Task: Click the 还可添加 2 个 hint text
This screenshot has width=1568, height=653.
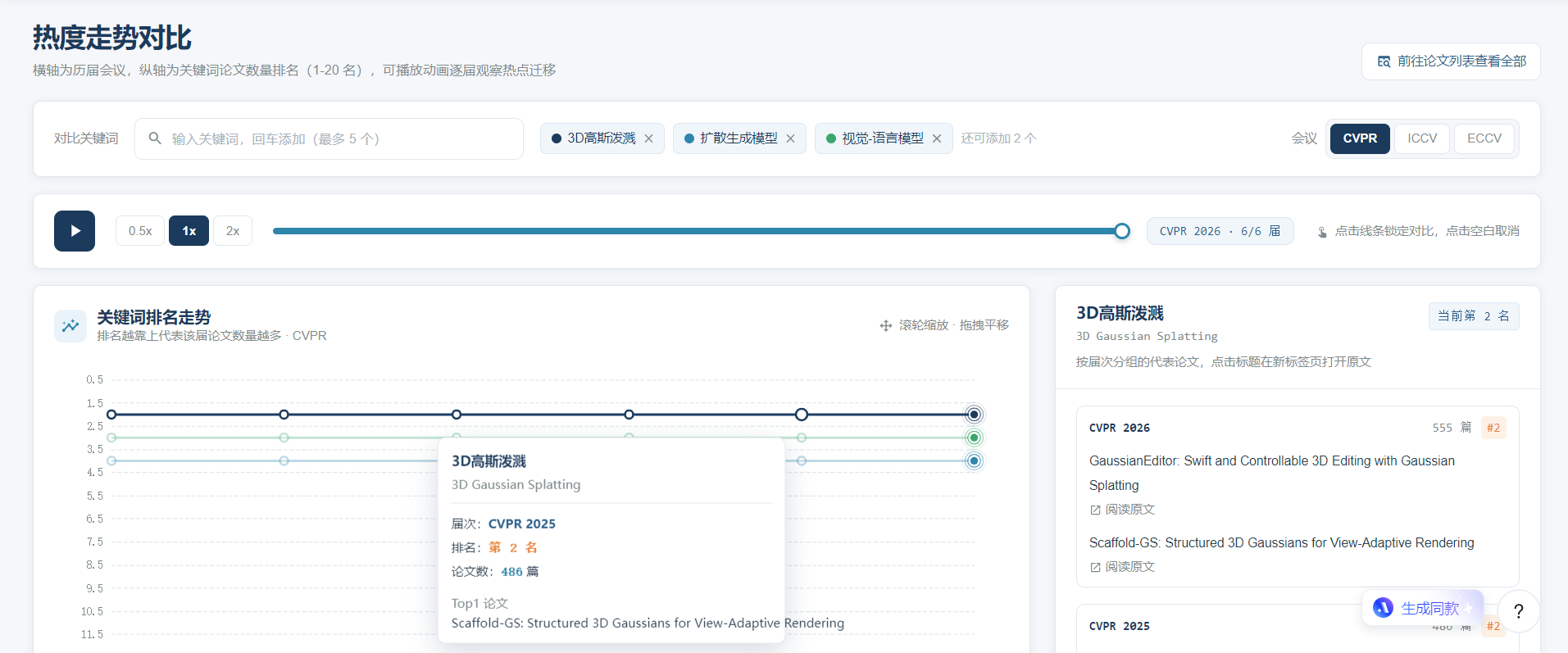Action: [998, 138]
